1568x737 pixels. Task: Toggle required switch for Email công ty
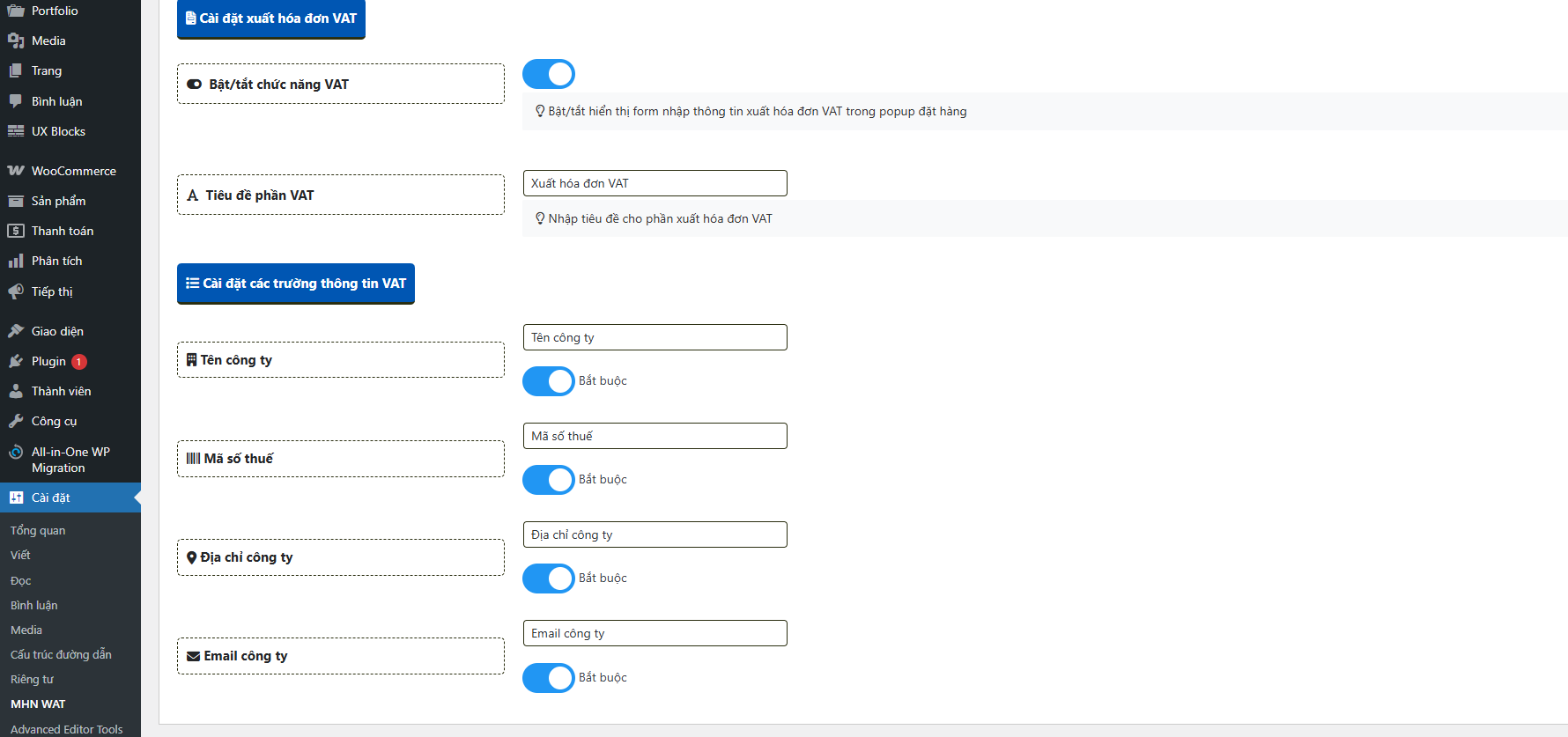tap(548, 678)
